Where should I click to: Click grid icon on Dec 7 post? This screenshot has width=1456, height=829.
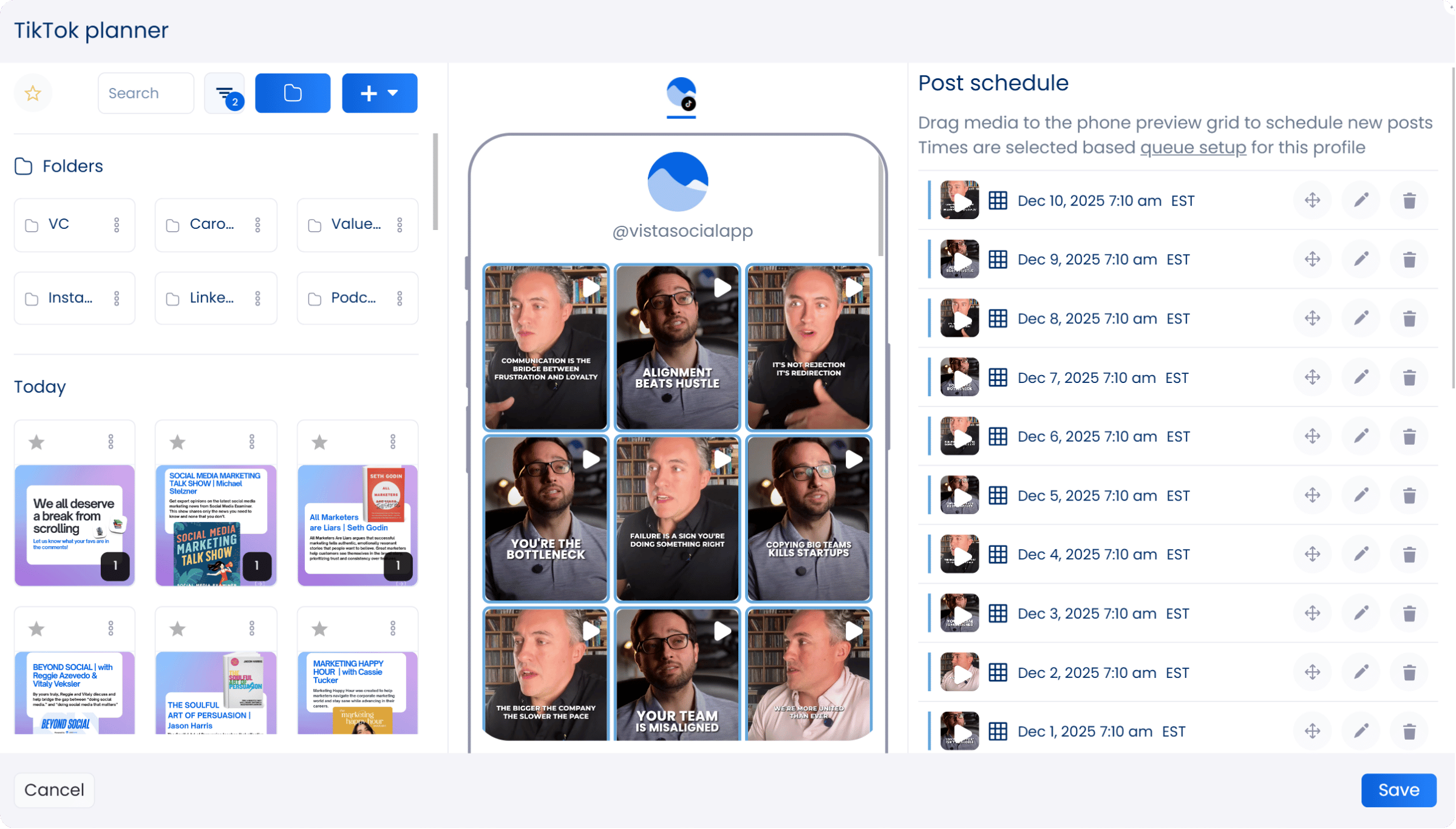tap(998, 377)
